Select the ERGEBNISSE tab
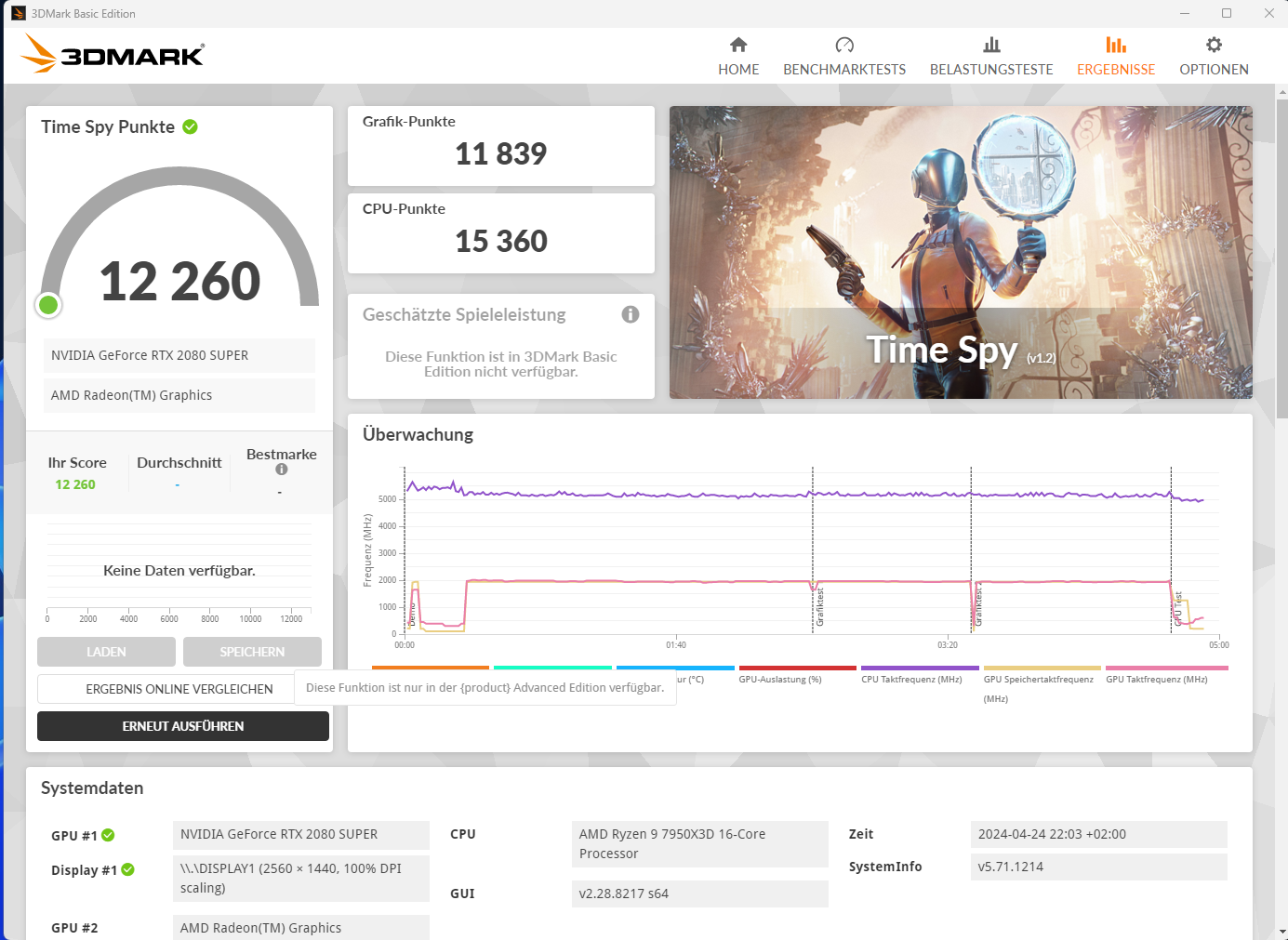This screenshot has width=1288, height=940. [1116, 57]
